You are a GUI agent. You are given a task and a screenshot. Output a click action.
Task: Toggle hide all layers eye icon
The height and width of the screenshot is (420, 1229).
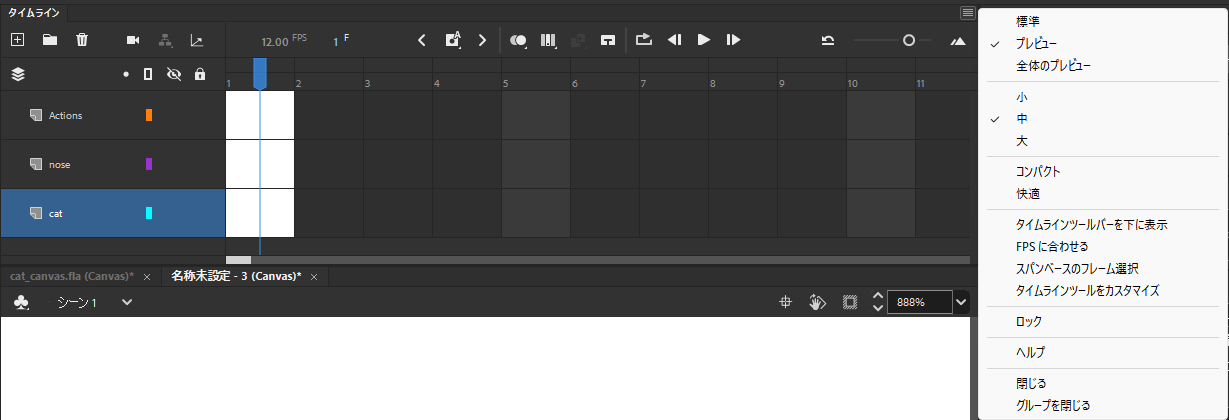[x=173, y=74]
